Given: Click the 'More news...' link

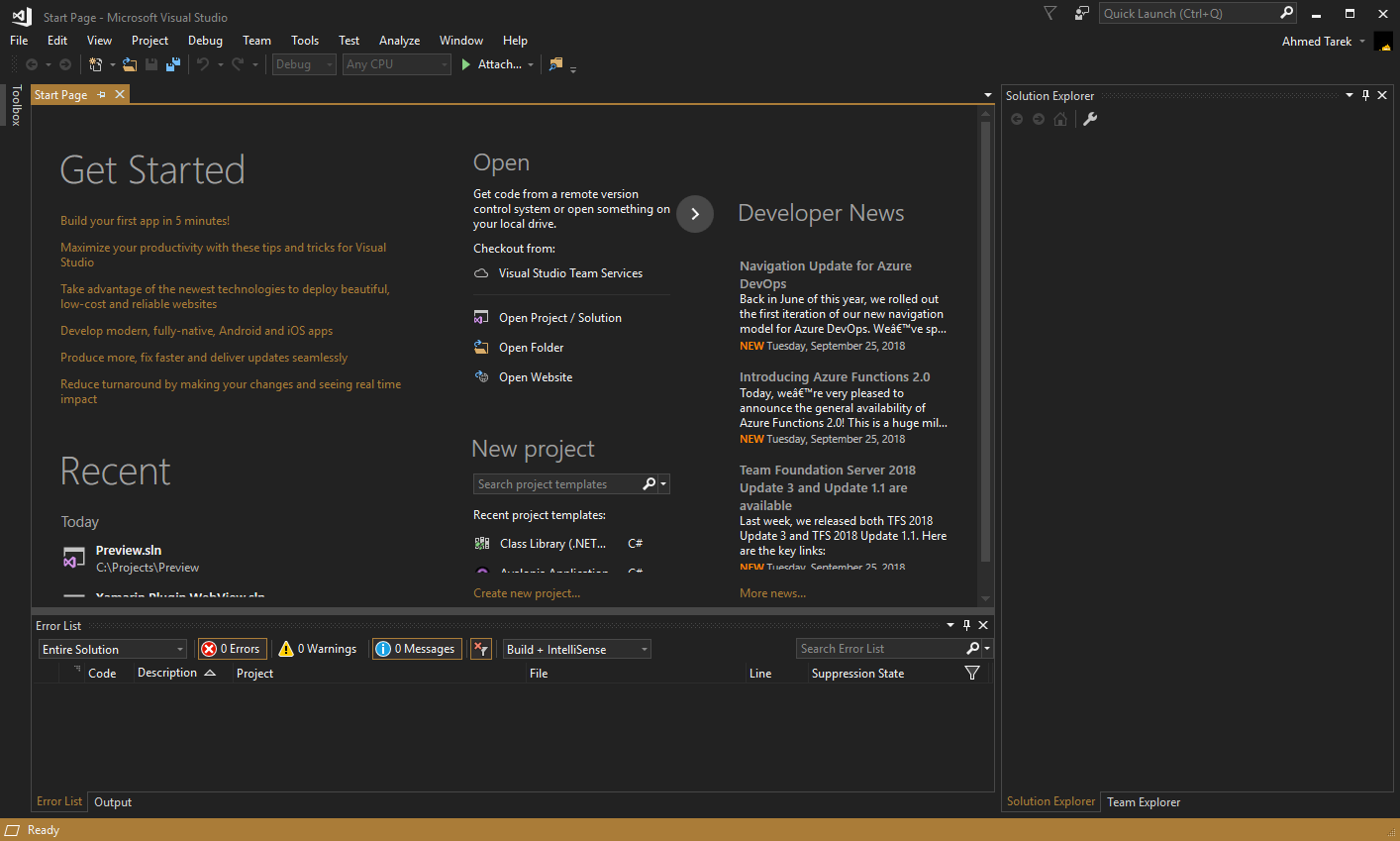Looking at the screenshot, I should tap(772, 593).
